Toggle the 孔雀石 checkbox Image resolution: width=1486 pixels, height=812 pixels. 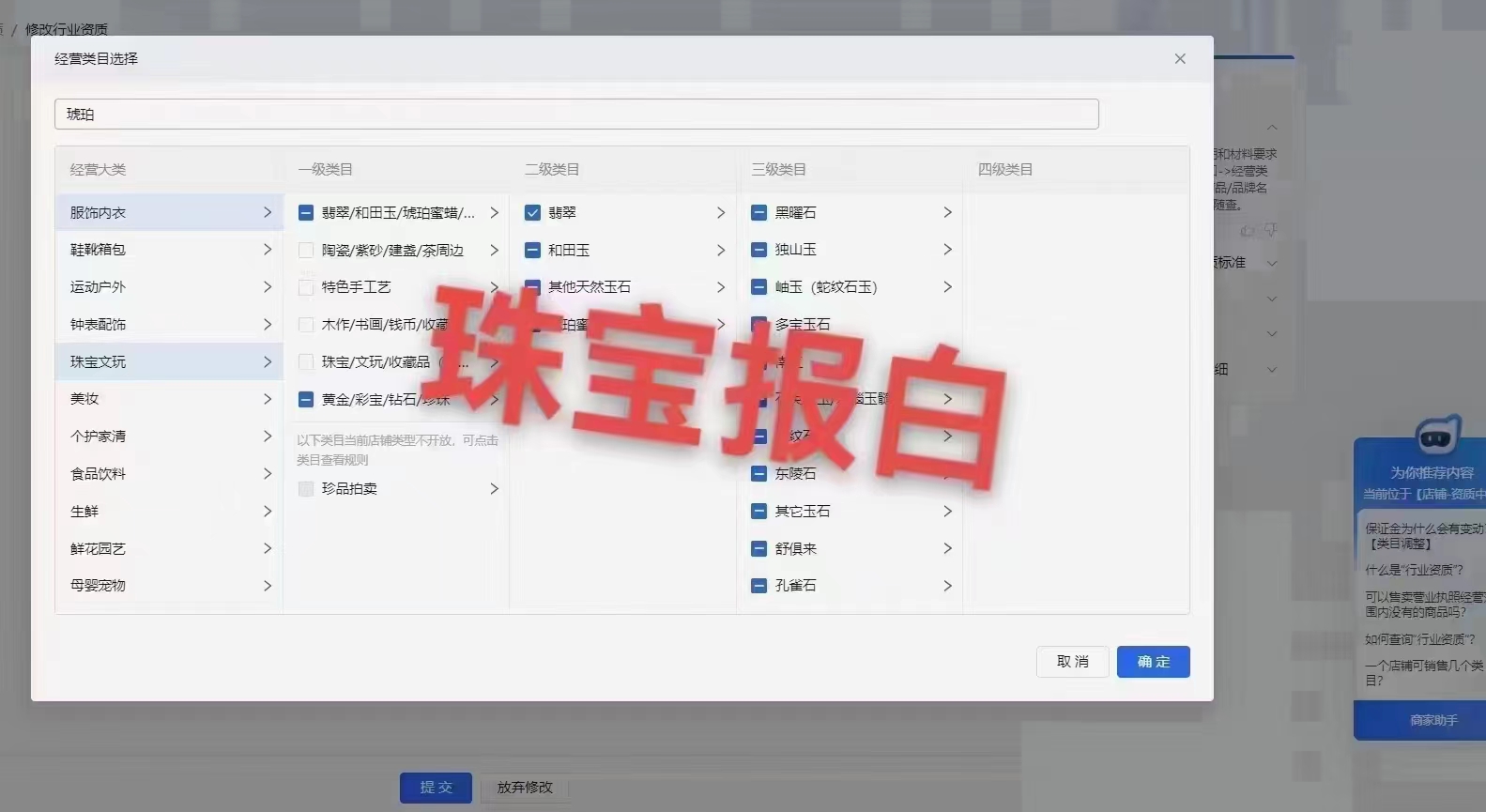click(759, 586)
